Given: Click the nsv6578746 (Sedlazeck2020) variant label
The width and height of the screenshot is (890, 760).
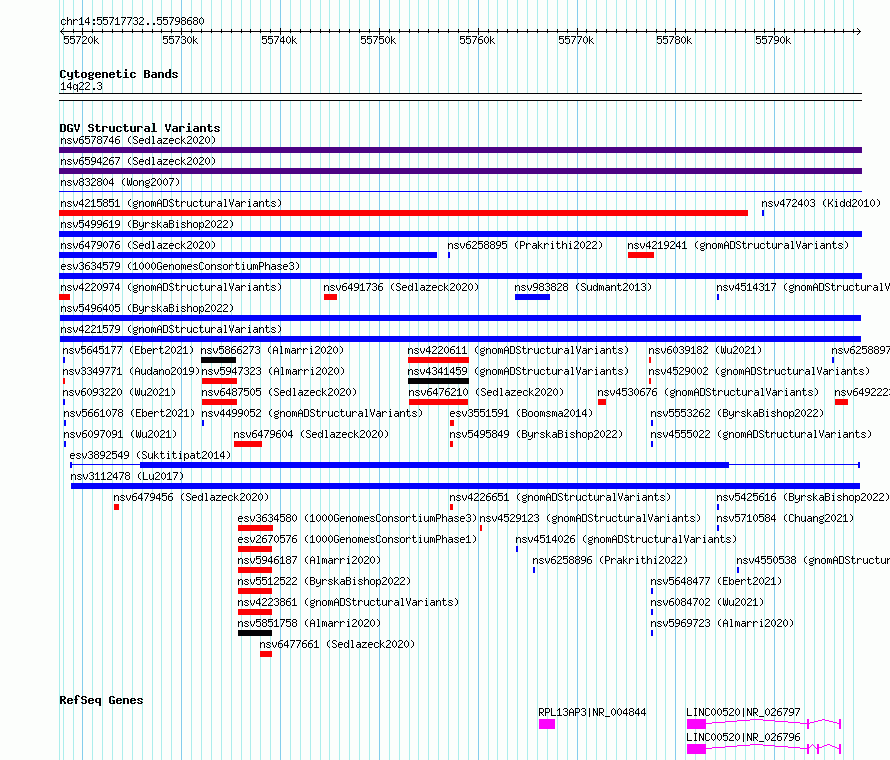Looking at the screenshot, I should coord(138,140).
